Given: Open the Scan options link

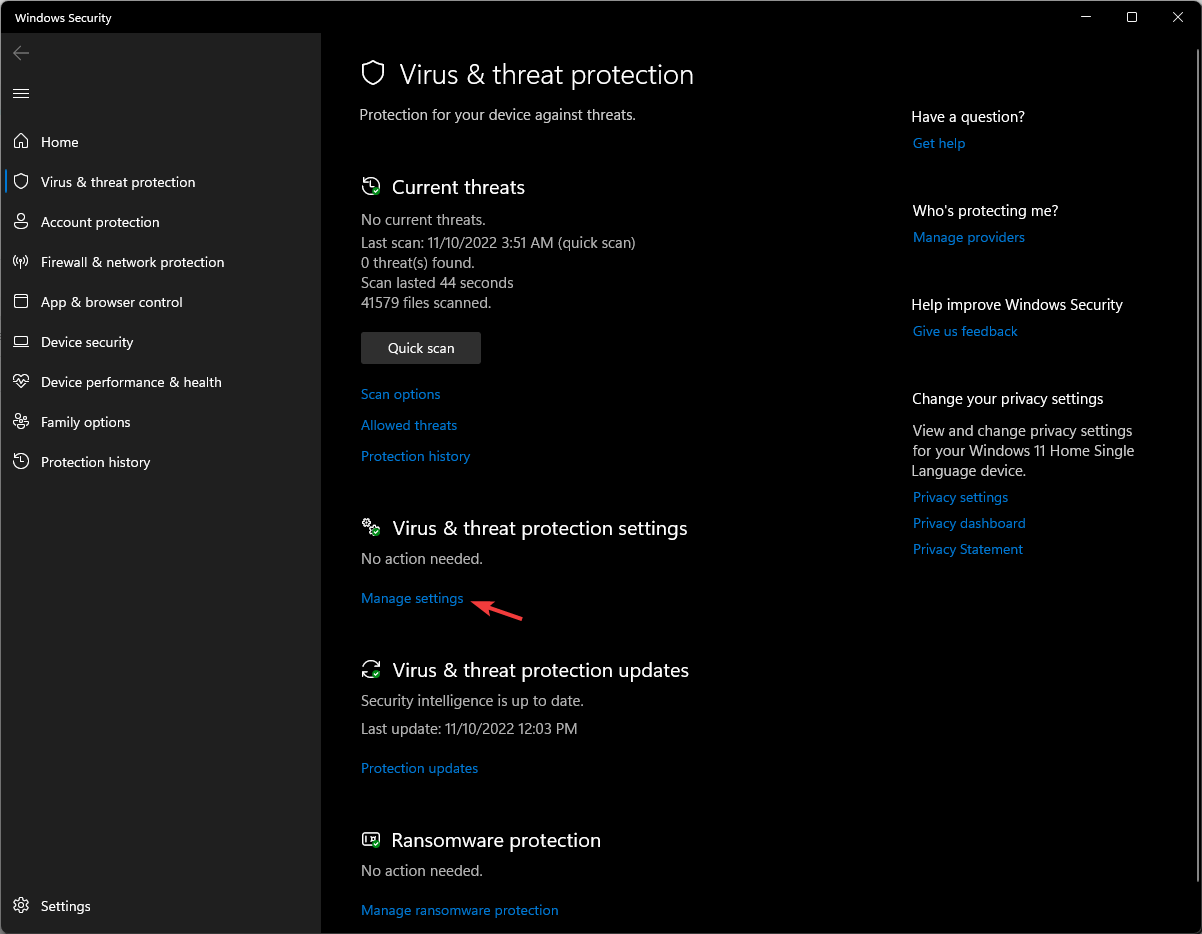Looking at the screenshot, I should [x=400, y=394].
